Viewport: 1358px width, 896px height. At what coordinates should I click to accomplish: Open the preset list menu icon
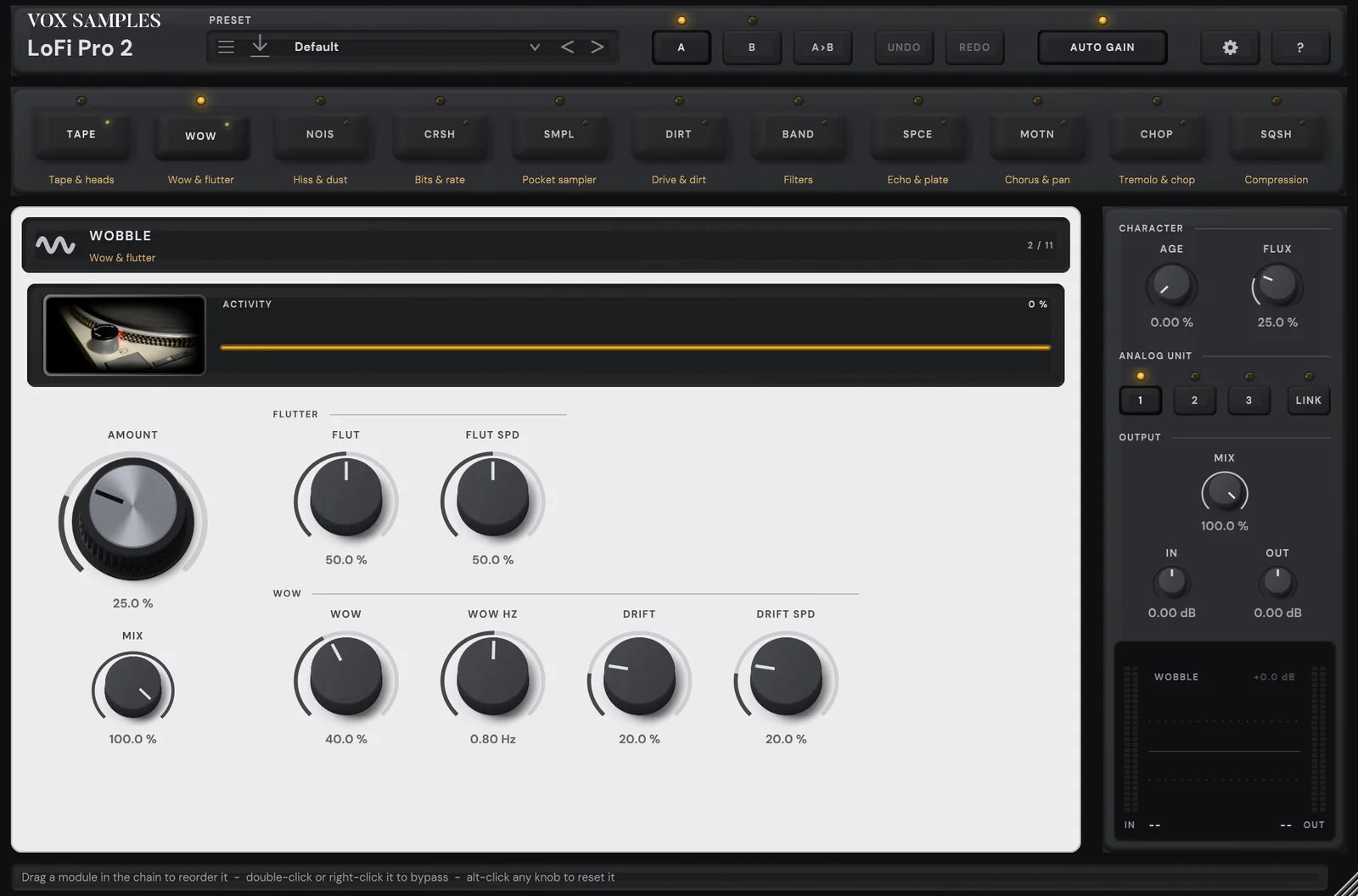[x=226, y=47]
